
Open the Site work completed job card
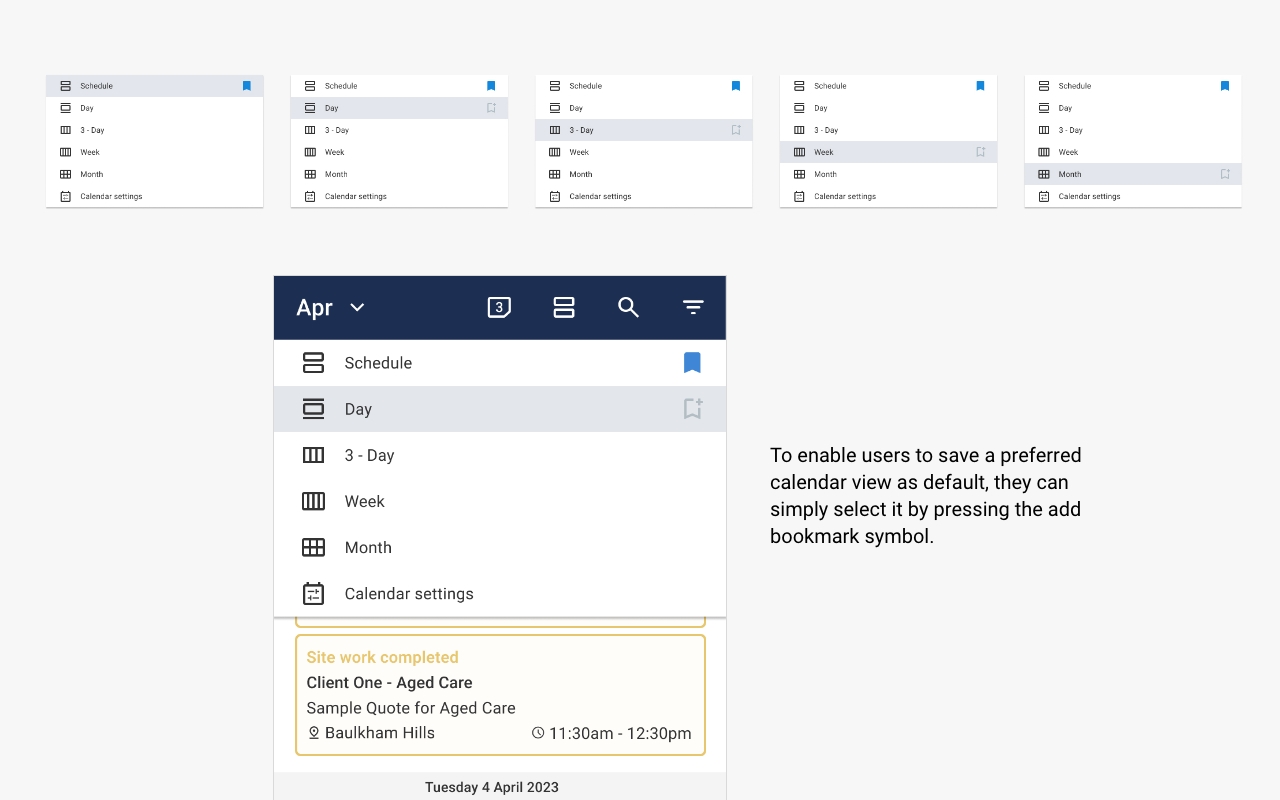(x=500, y=695)
